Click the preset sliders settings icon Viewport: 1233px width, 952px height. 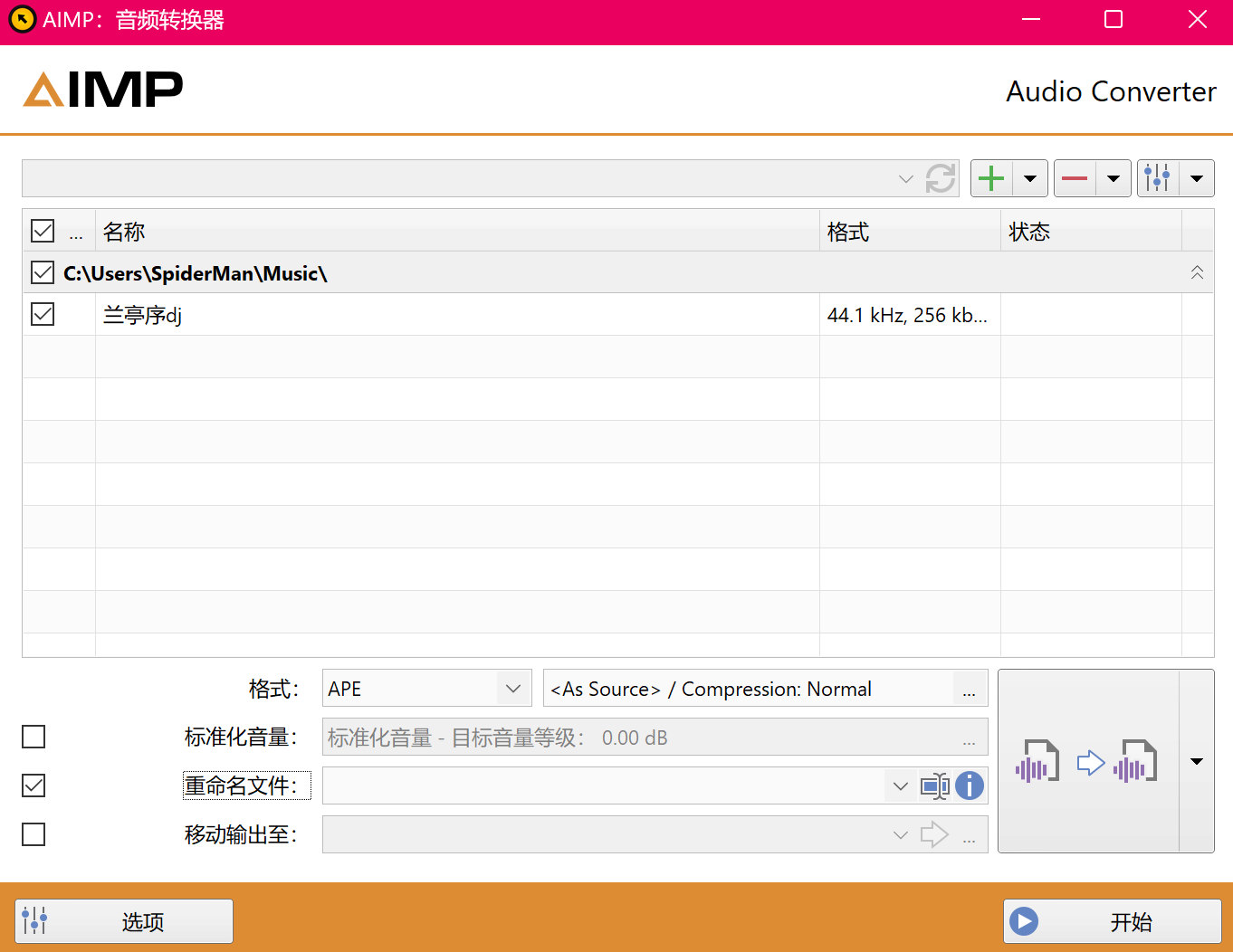pos(1158,178)
